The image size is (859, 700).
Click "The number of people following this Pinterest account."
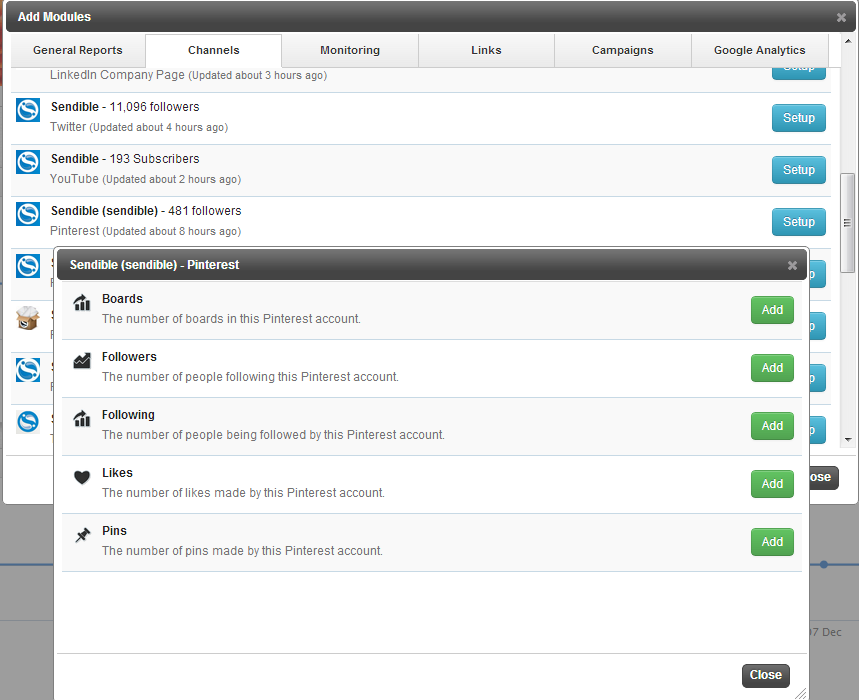pyautogui.click(x=250, y=377)
